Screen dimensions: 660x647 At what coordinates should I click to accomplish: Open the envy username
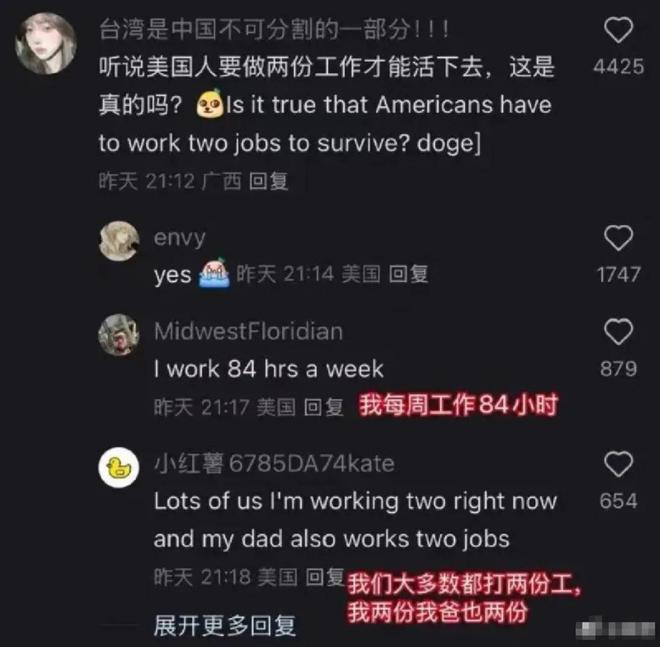(x=180, y=238)
